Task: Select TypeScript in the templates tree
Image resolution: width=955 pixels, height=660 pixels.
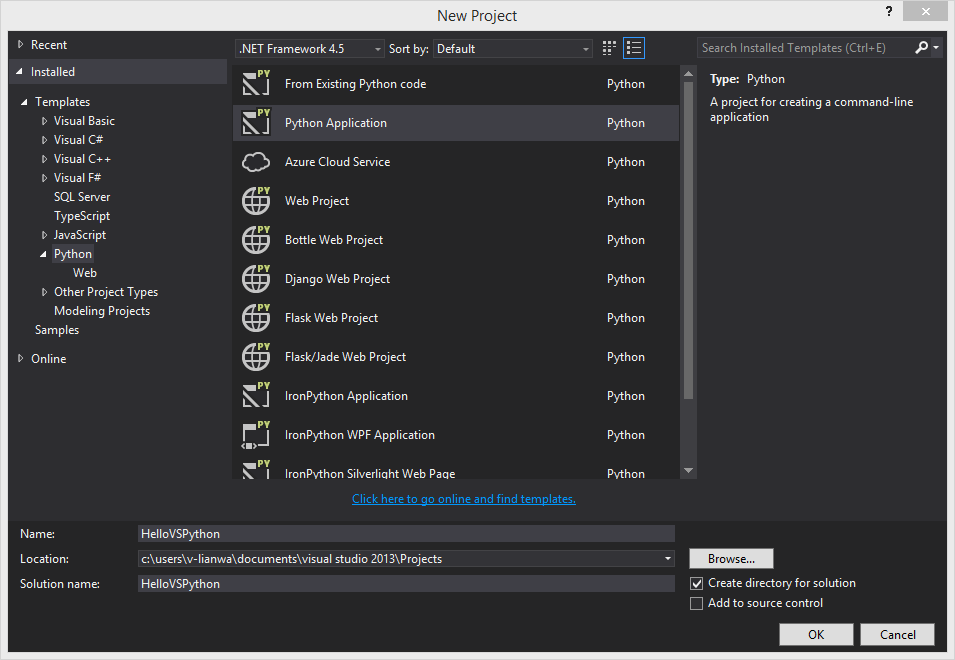Action: click(x=82, y=216)
